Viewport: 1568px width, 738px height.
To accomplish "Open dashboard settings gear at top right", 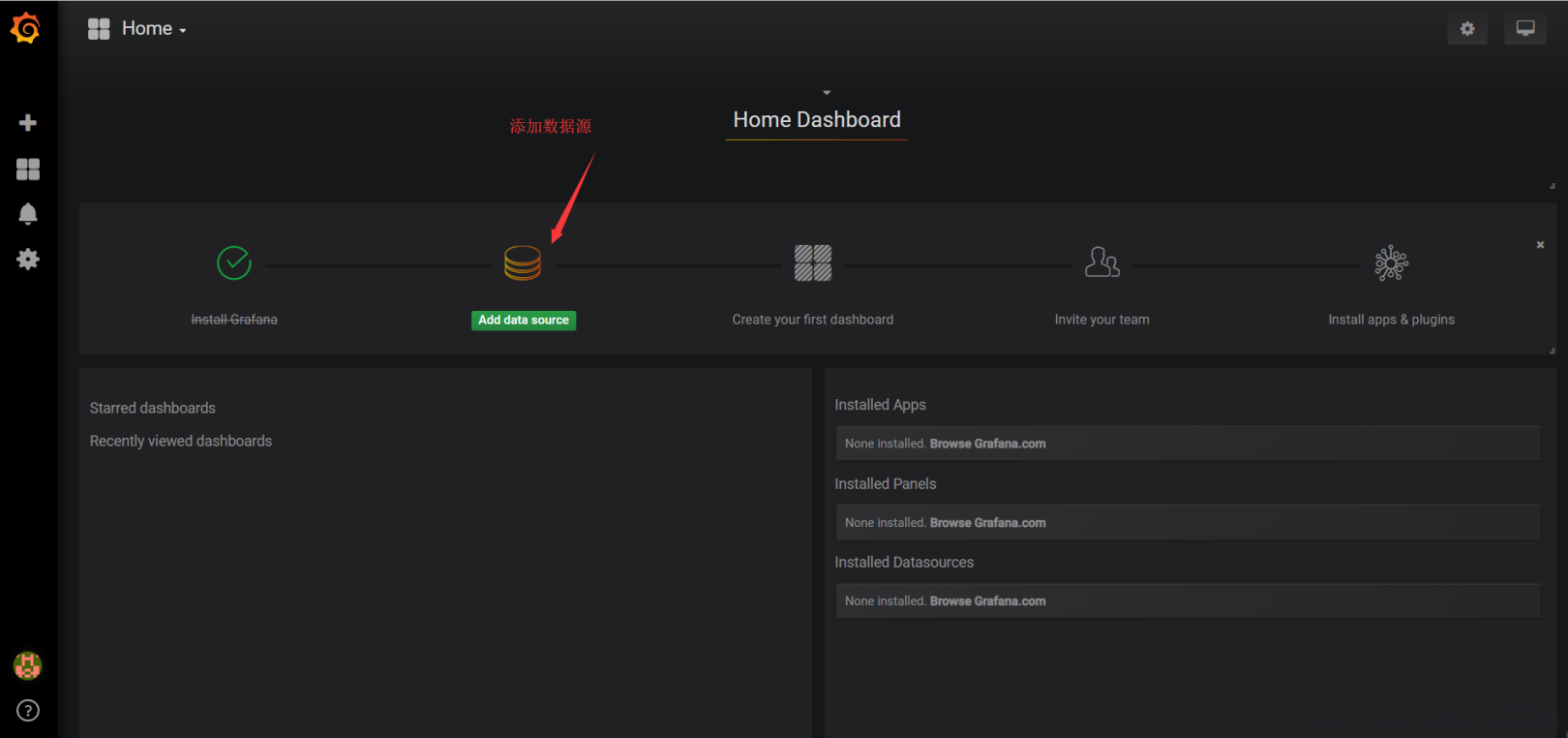I will coord(1467,29).
